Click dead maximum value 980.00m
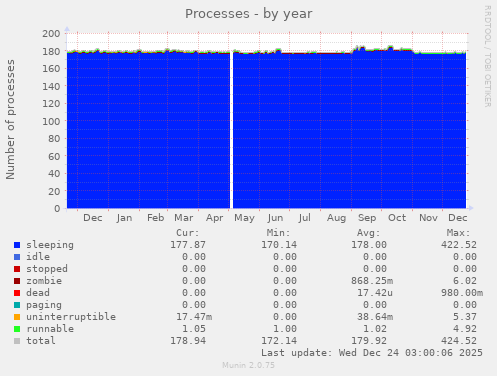The image size is (497, 376). coord(462,293)
